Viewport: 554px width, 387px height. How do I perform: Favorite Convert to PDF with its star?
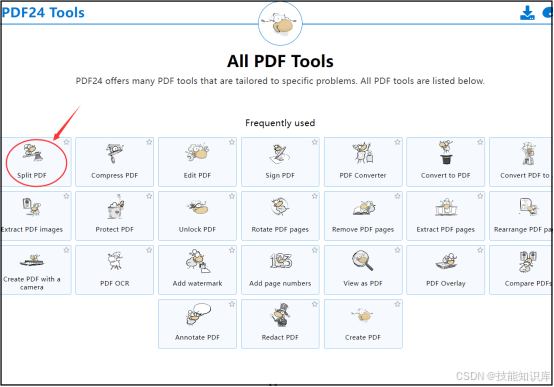coord(480,142)
